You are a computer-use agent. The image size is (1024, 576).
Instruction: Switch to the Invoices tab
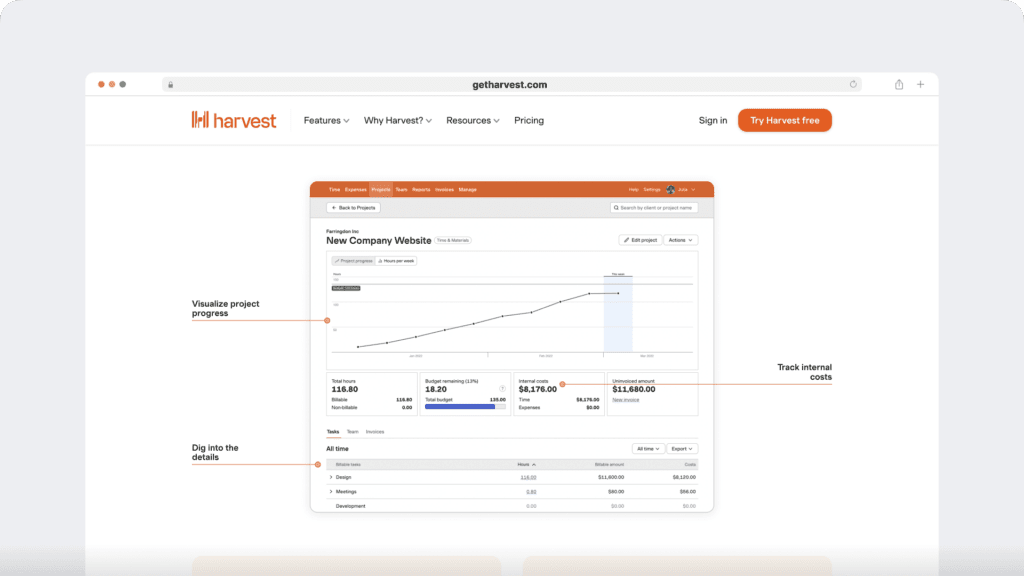375,431
